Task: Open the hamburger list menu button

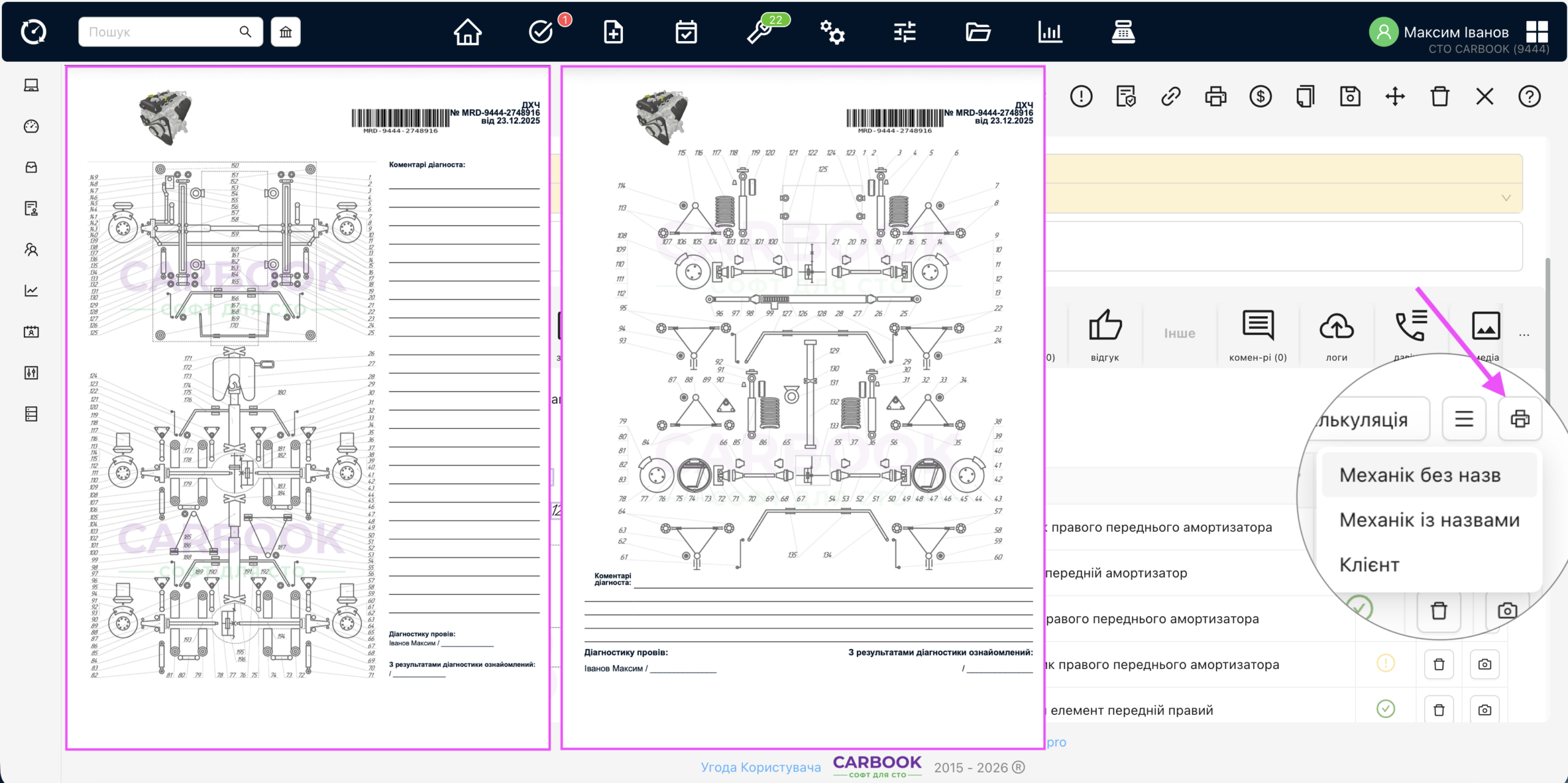Action: tap(1464, 419)
